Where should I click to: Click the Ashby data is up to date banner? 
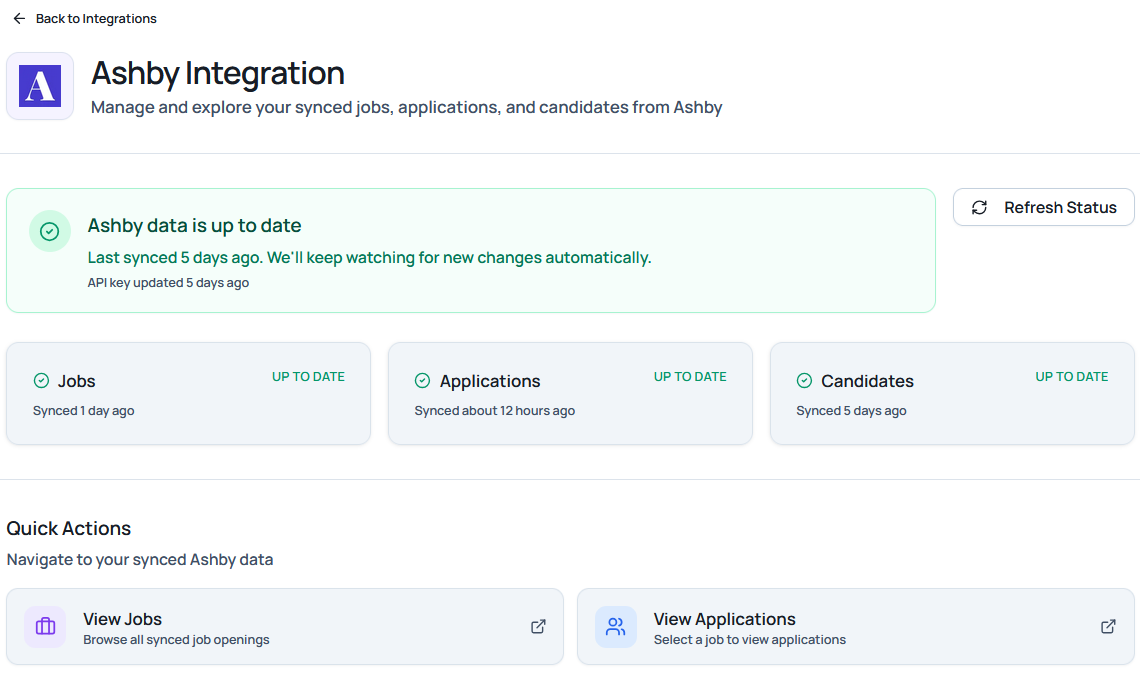click(x=470, y=251)
